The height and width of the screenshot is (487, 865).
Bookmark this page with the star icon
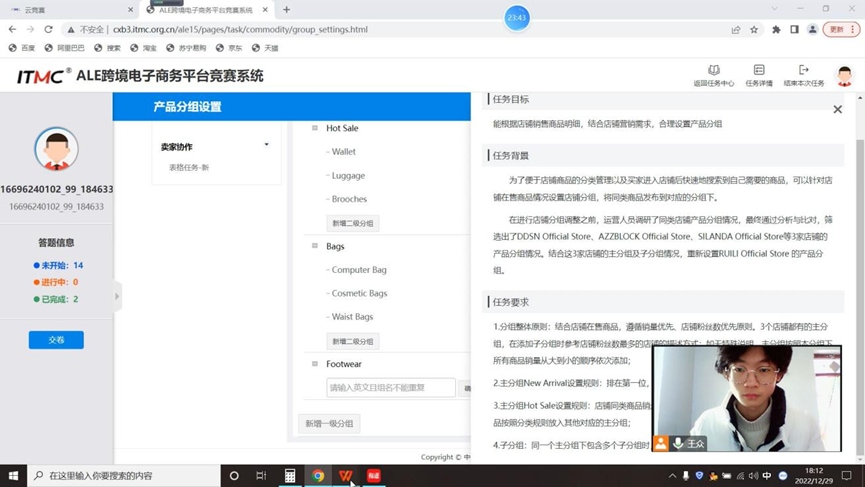754,30
